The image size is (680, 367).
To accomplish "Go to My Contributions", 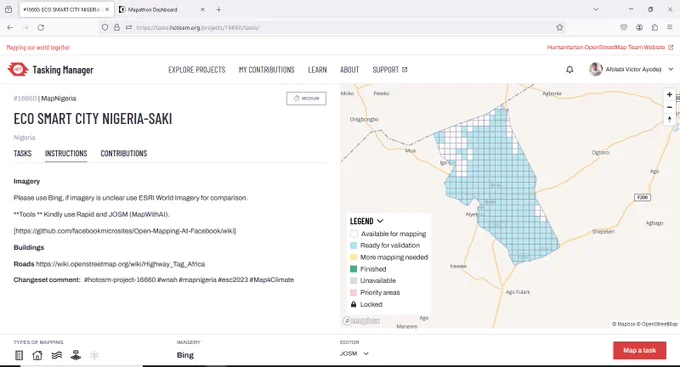I will (267, 69).
